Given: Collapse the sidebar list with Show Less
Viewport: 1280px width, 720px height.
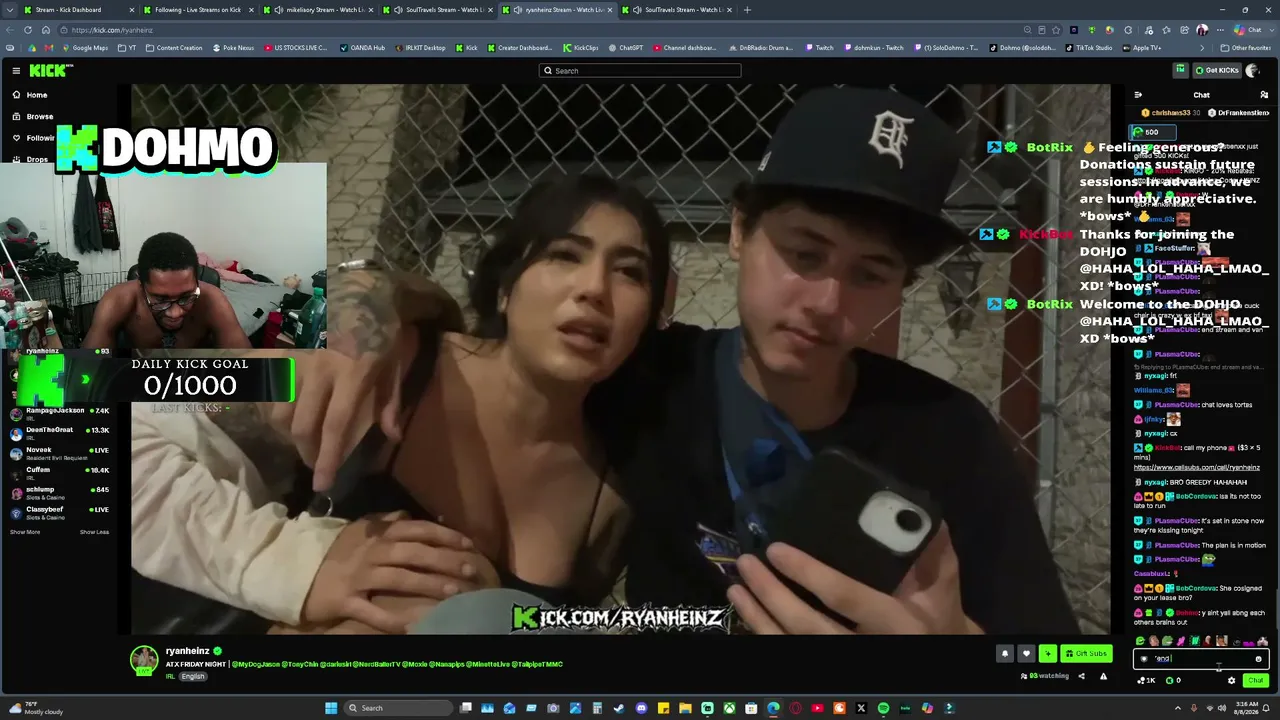Looking at the screenshot, I should click(94, 532).
